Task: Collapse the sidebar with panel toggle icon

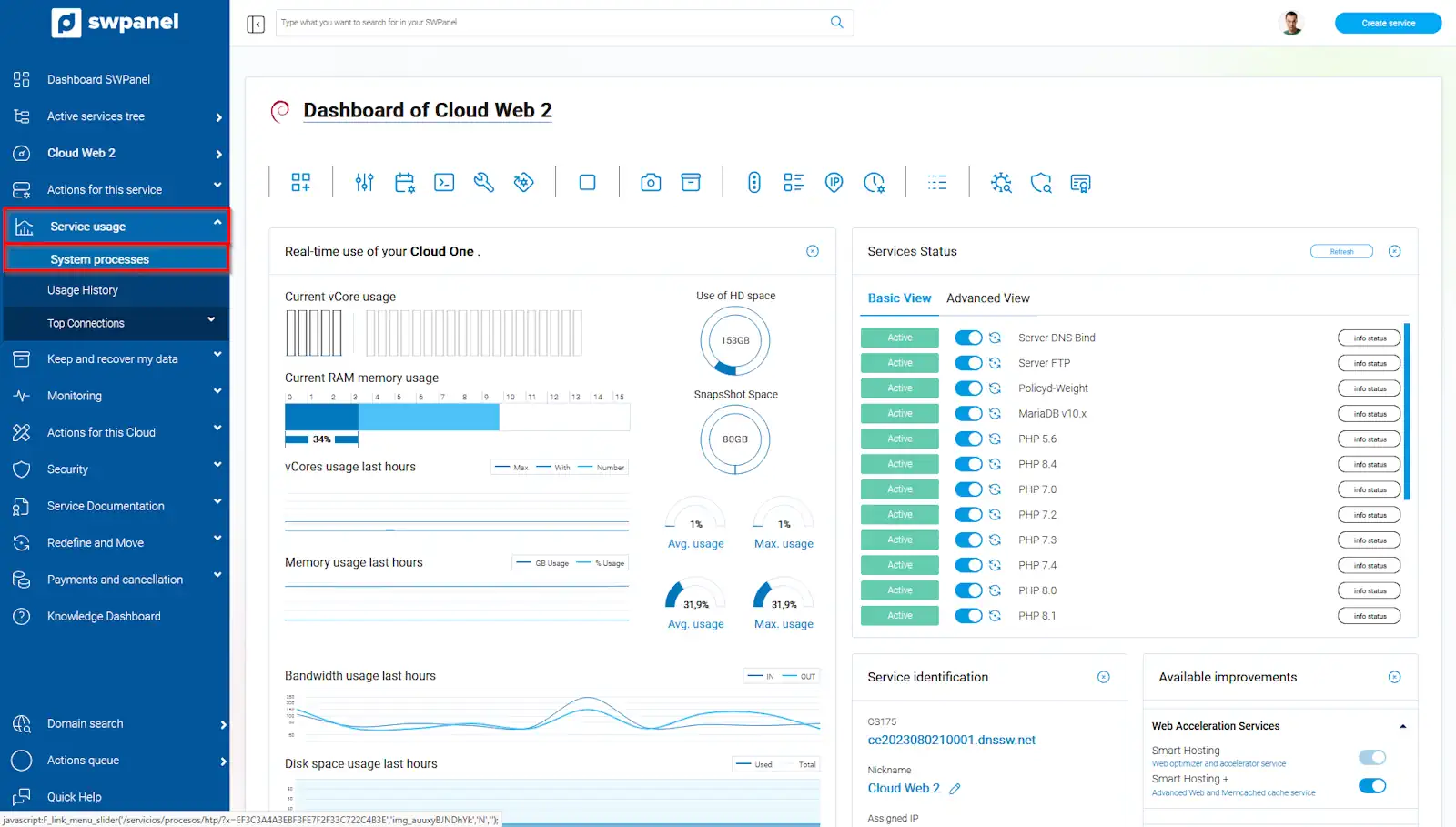Action: pos(256,24)
